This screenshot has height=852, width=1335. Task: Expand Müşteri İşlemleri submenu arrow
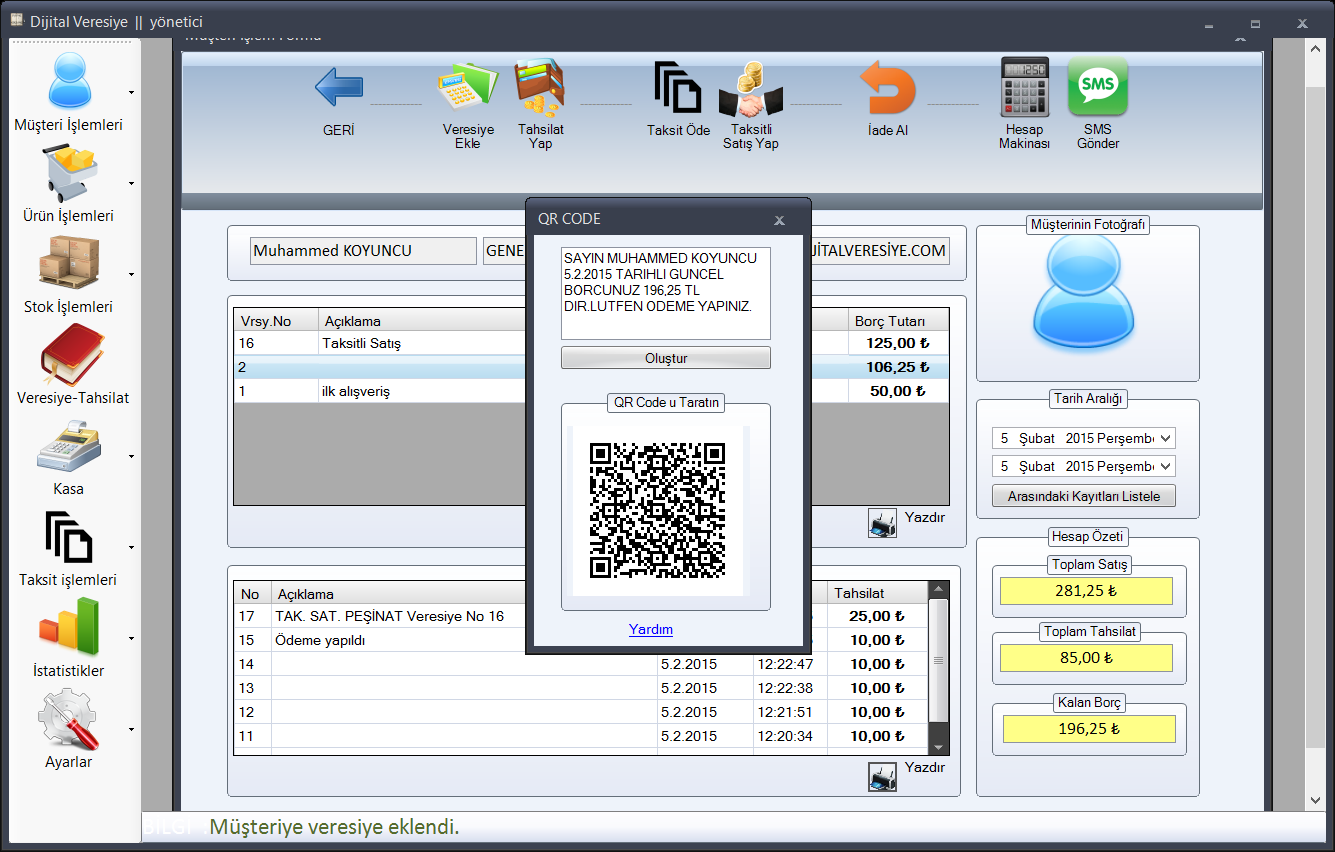[x=131, y=92]
